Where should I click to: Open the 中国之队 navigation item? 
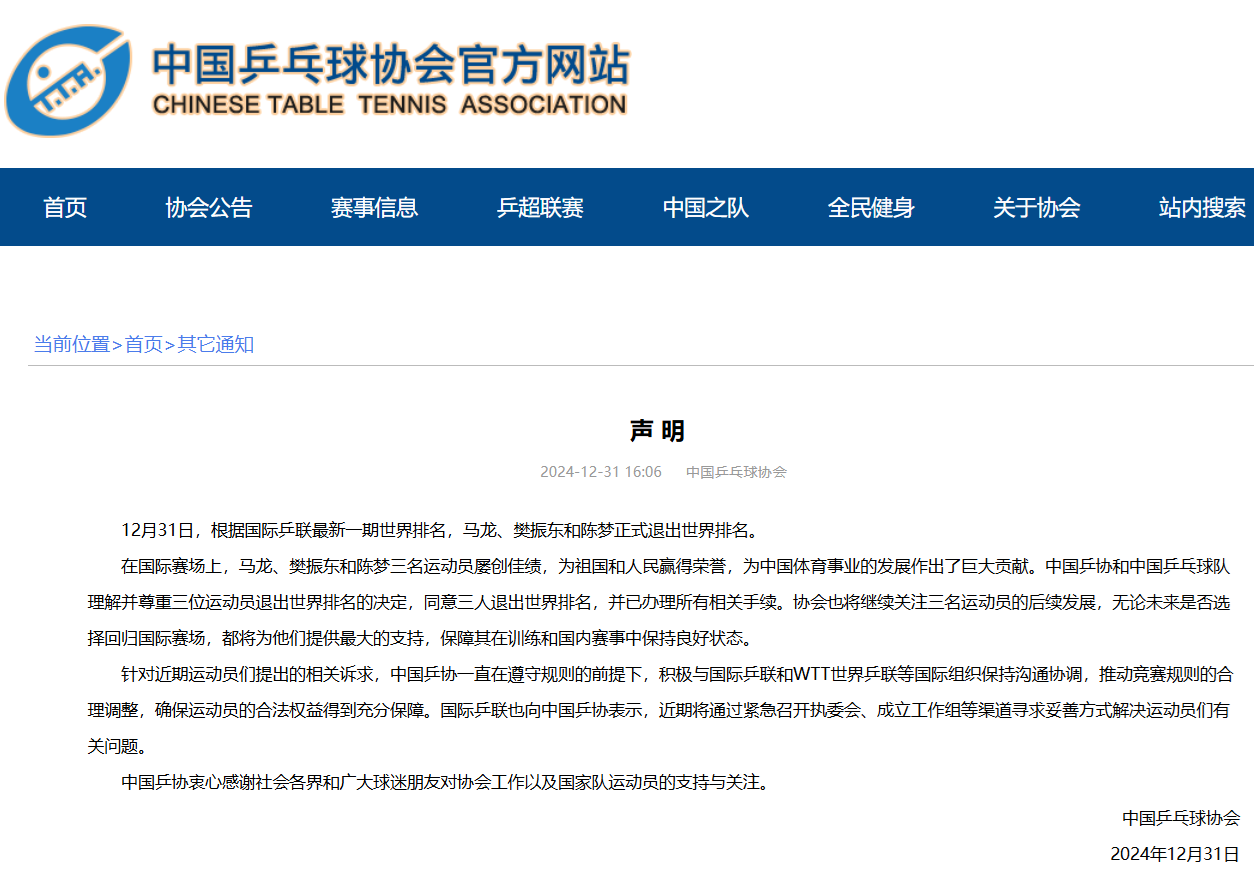pos(706,207)
